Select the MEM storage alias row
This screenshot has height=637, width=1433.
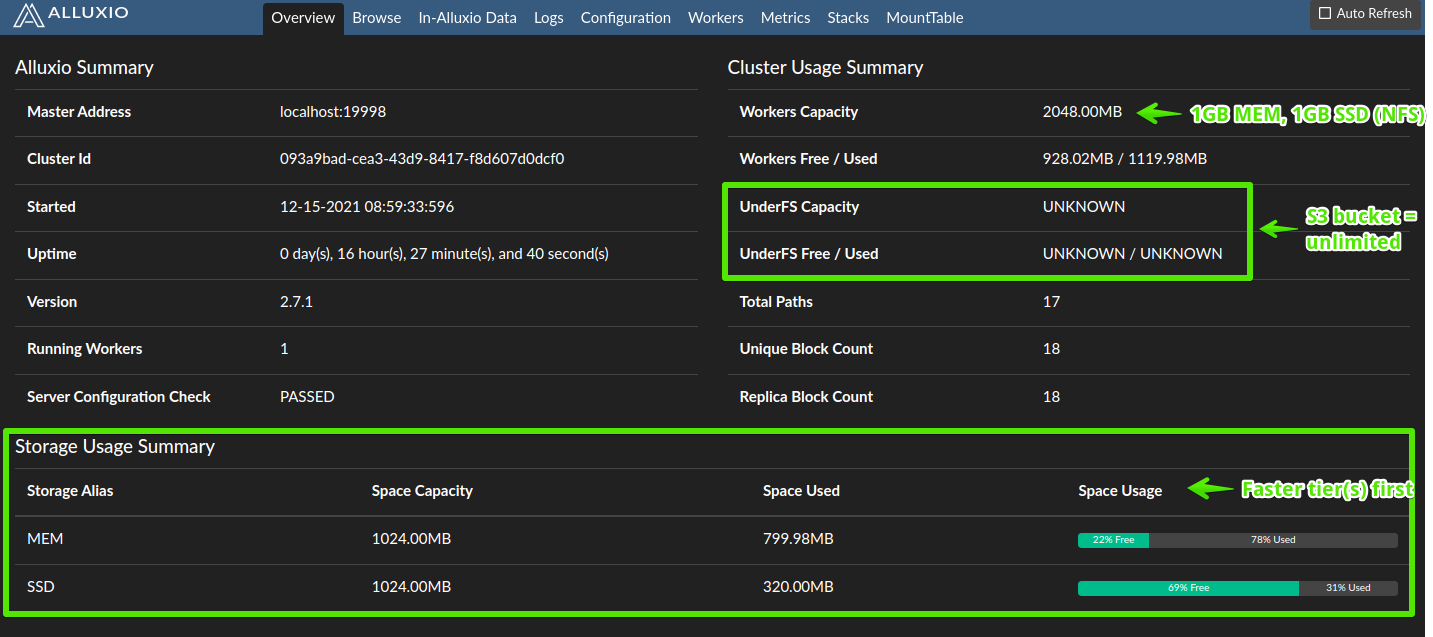(x=710, y=540)
